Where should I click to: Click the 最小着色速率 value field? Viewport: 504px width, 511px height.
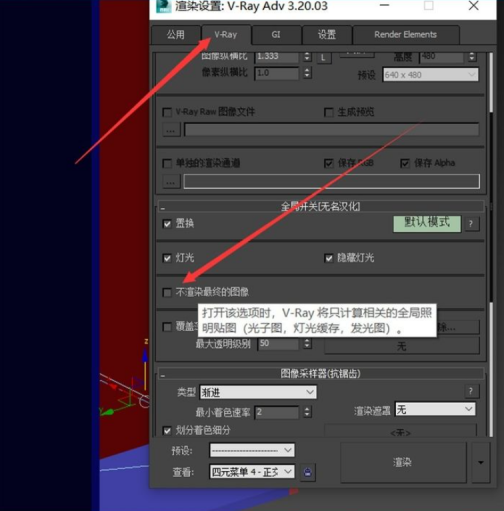[x=277, y=412]
